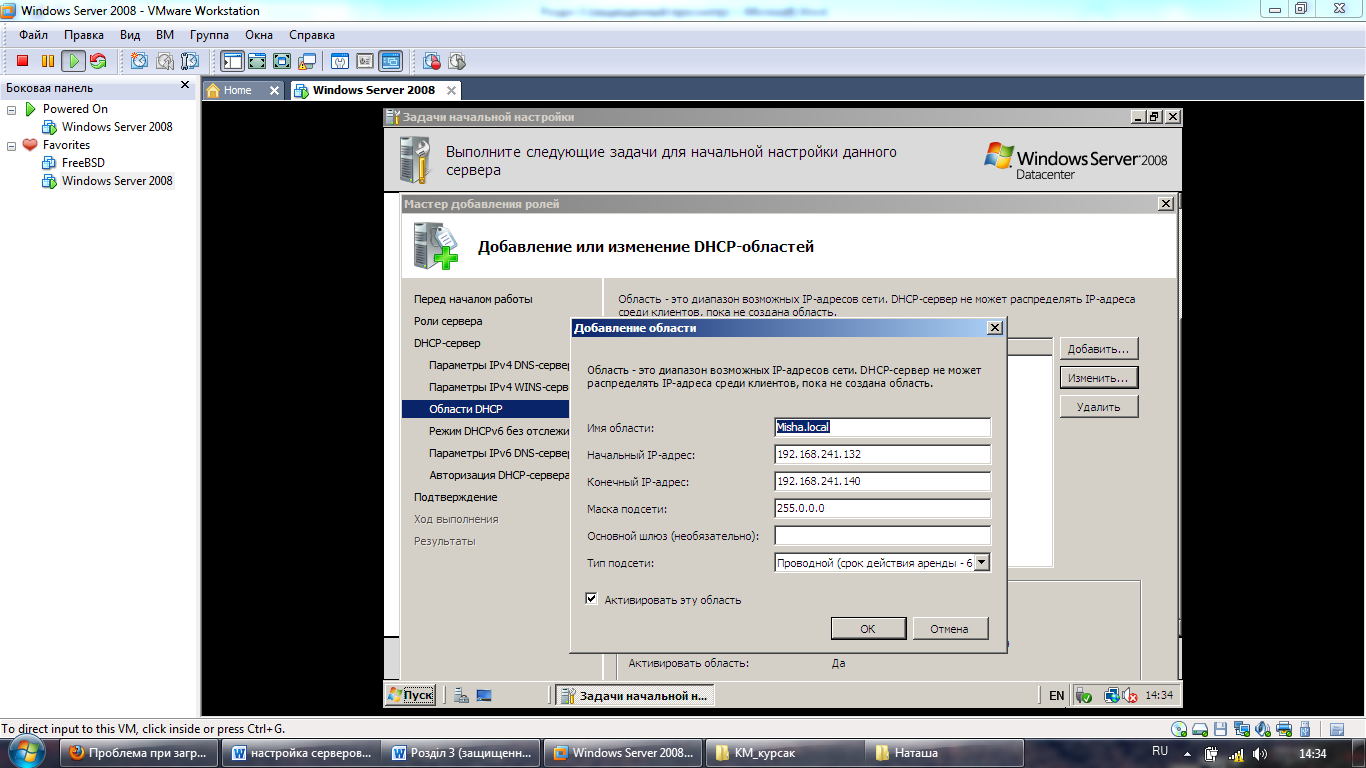Click the 'Имя области' input field
Image resolution: width=1366 pixels, height=768 pixels.
click(882, 427)
